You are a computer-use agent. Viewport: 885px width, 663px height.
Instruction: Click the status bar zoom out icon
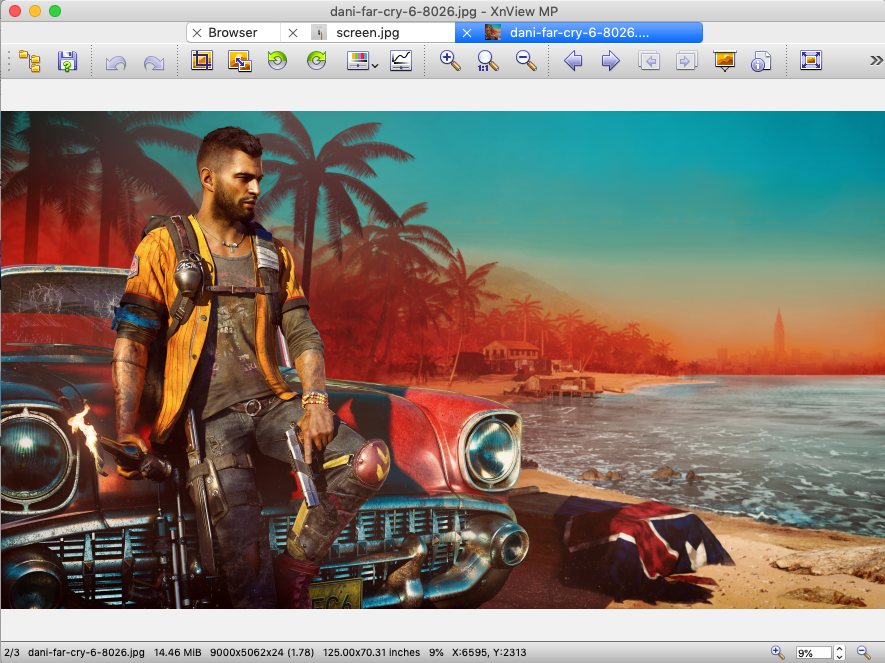pos(864,652)
